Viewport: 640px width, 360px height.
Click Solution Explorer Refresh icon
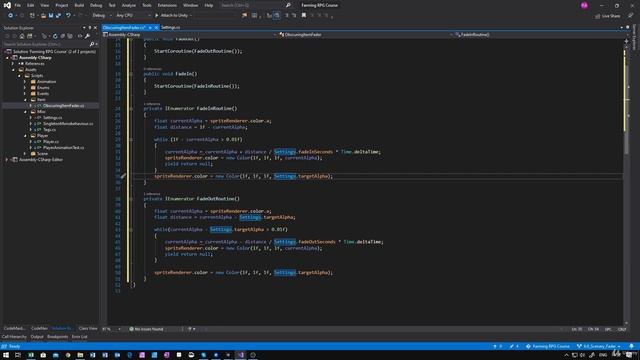click(55, 36)
